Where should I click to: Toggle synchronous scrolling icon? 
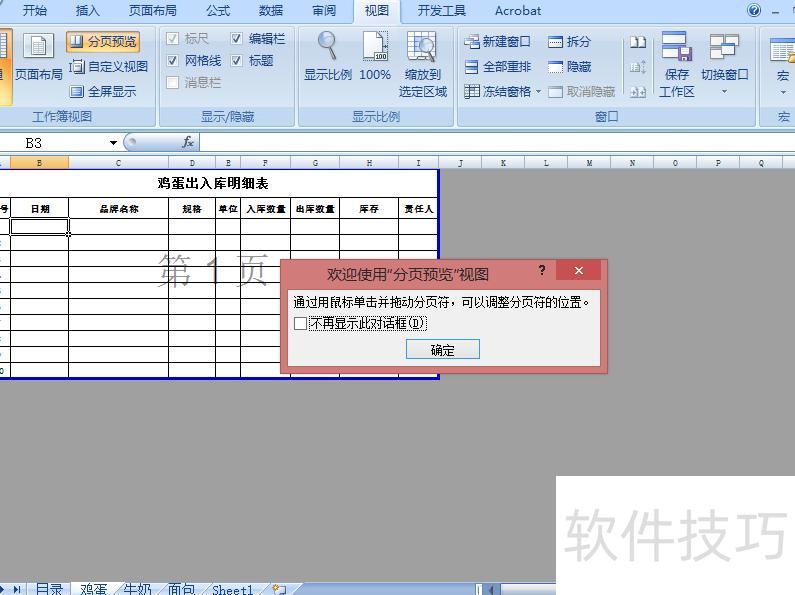point(638,67)
